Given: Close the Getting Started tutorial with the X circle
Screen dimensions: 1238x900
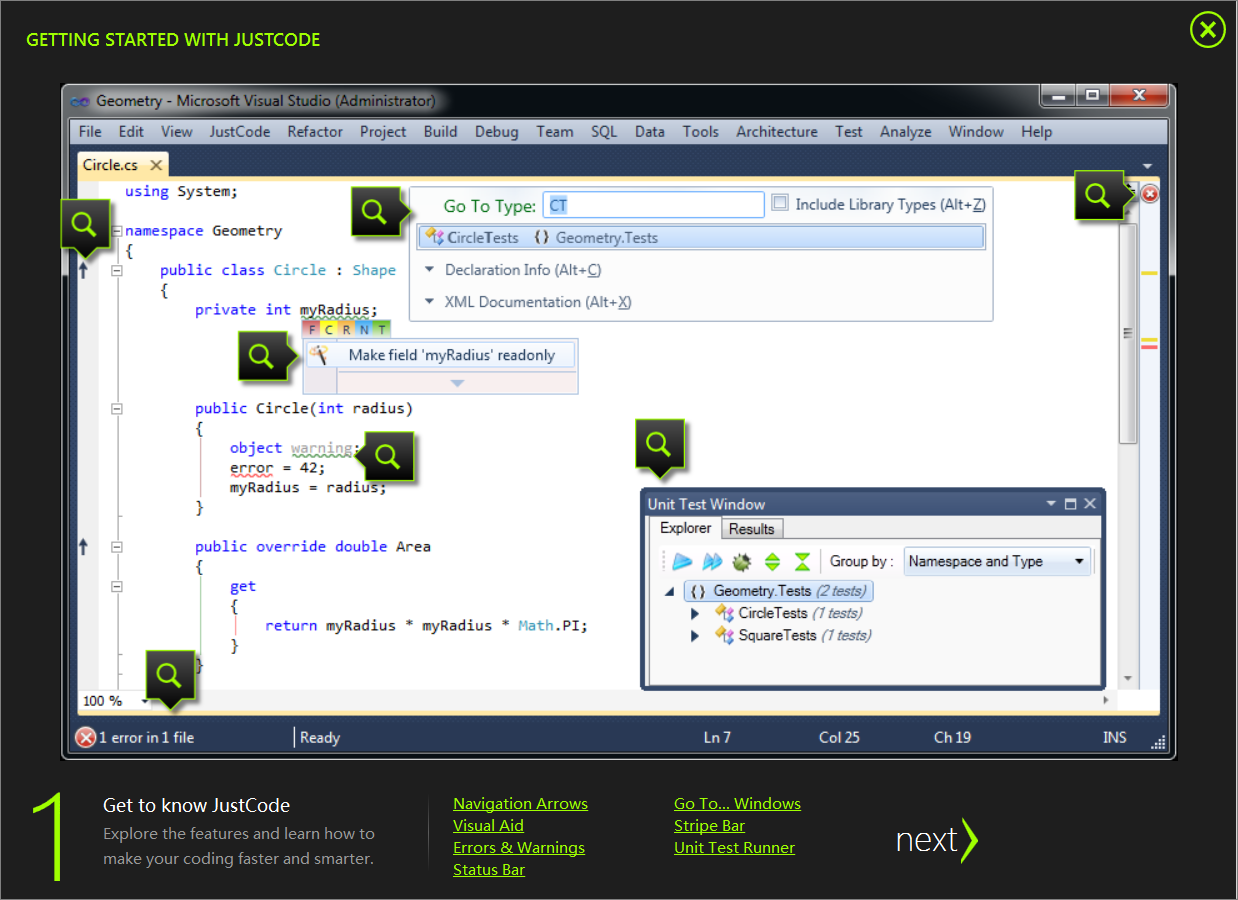Looking at the screenshot, I should (1207, 29).
